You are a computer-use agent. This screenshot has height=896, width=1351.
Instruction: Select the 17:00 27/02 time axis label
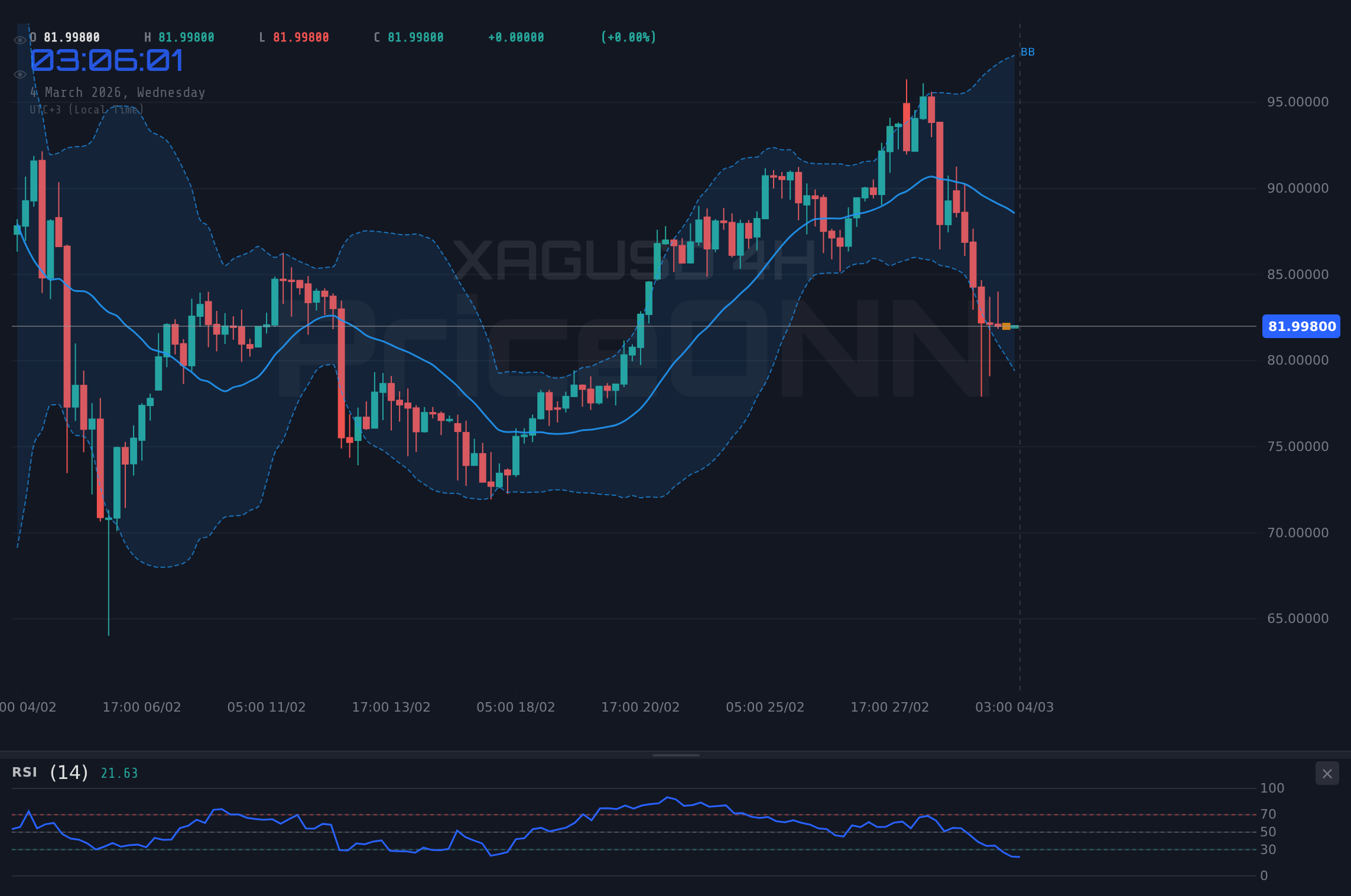pos(890,706)
